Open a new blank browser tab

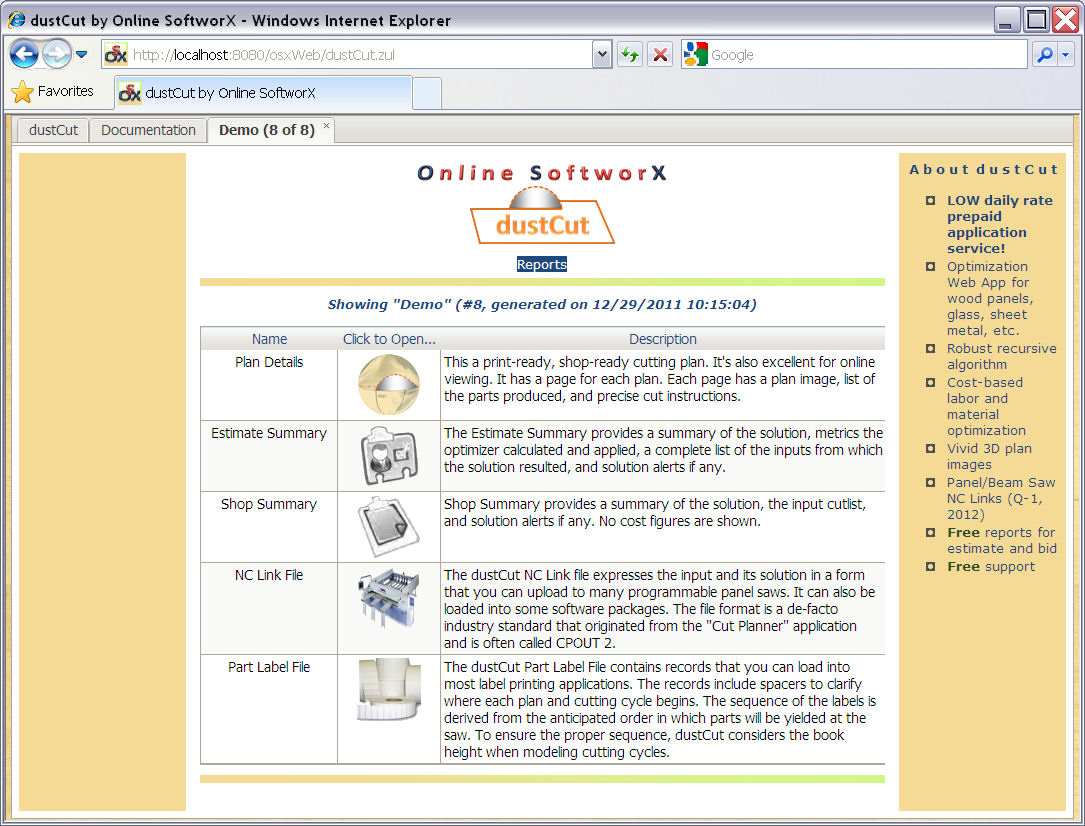427,93
